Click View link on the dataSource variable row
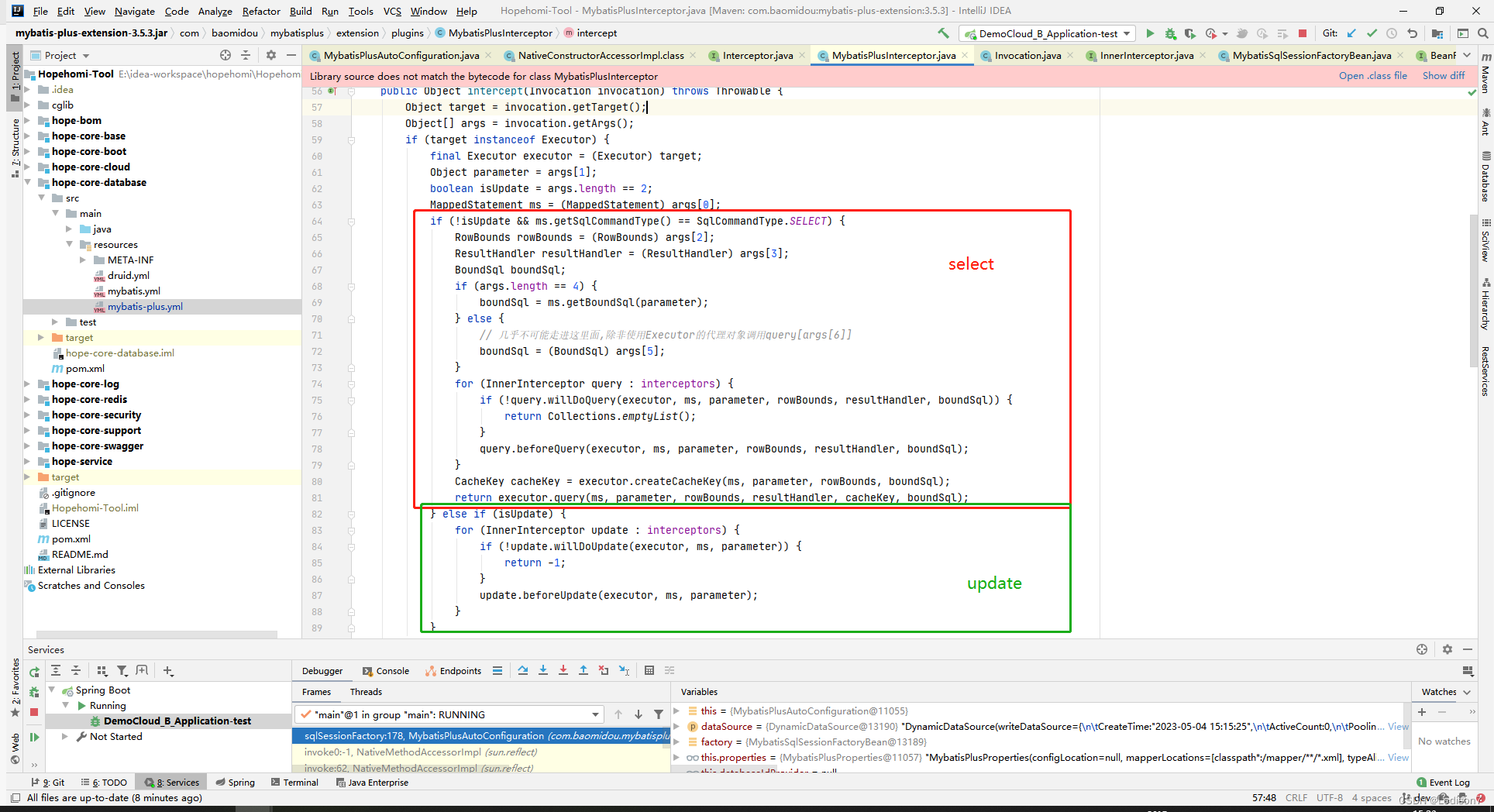1494x812 pixels. pyautogui.click(x=1398, y=727)
